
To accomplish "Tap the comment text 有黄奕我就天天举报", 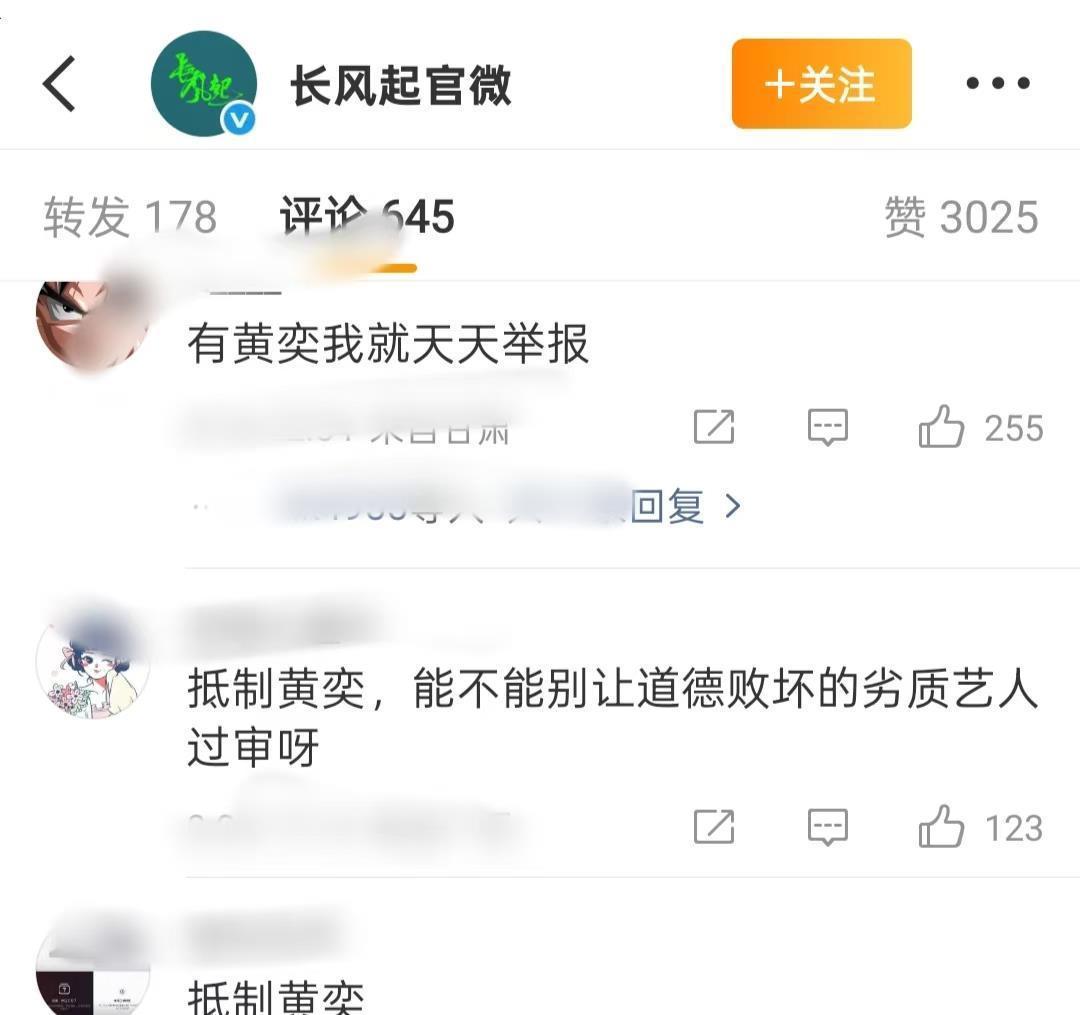I will click(388, 344).
